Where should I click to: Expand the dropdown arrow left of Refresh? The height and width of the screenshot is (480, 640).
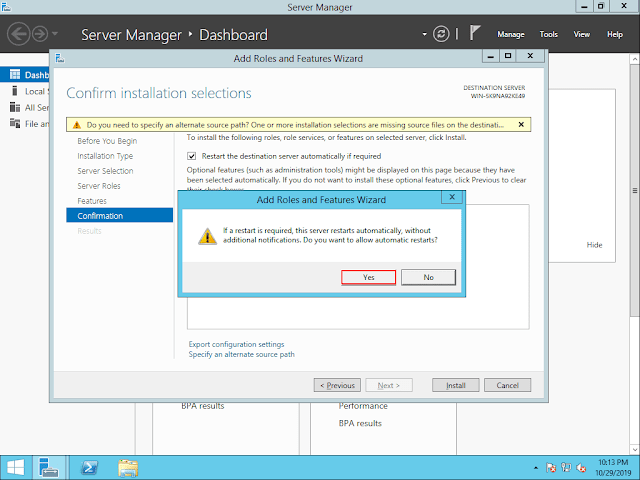[x=424, y=34]
